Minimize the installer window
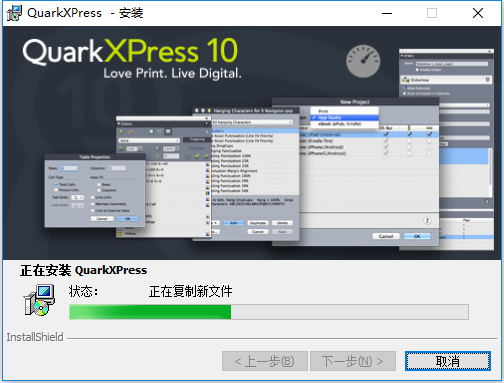 [x=387, y=13]
